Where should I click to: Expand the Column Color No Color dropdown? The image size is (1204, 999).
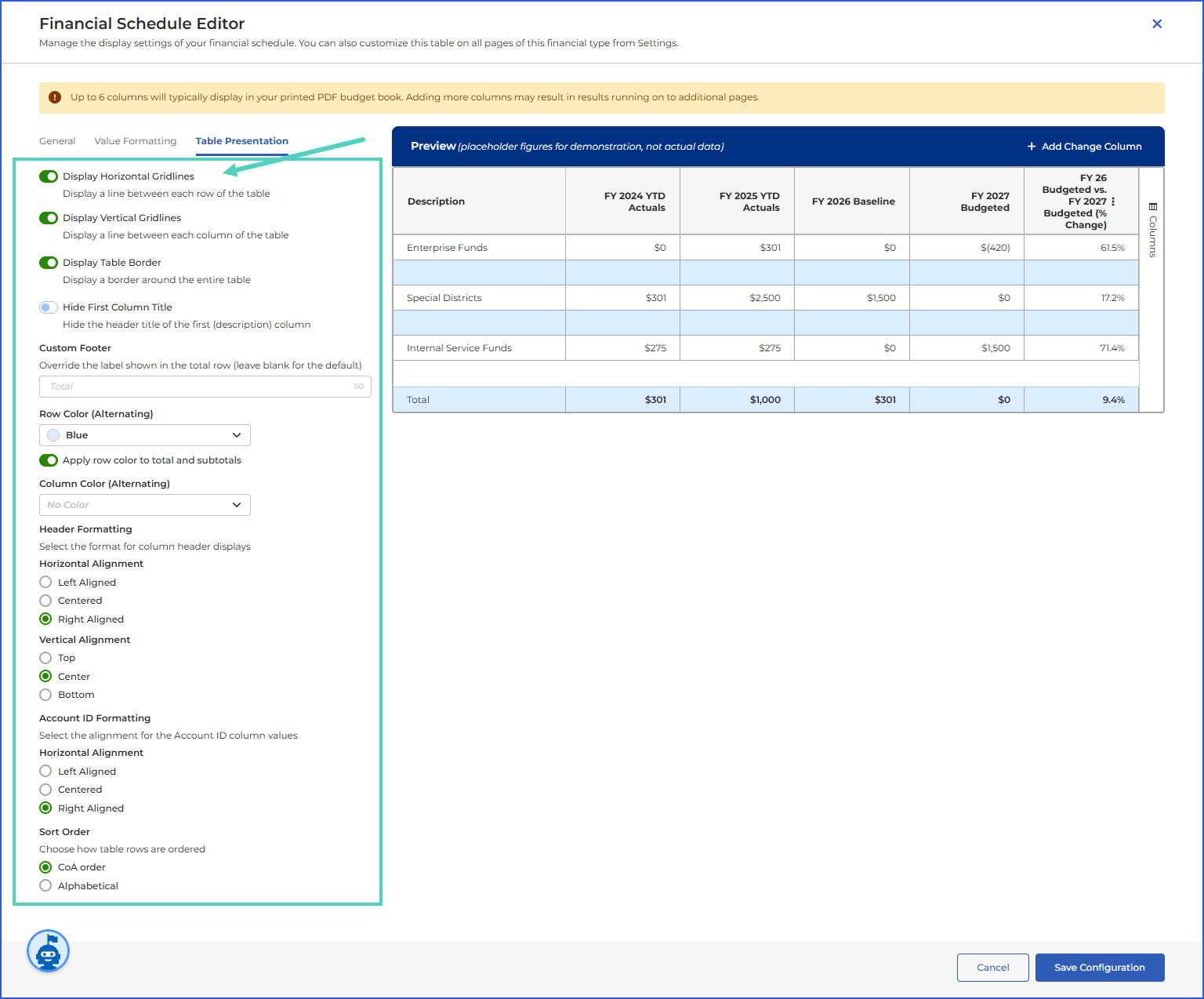click(x=145, y=505)
